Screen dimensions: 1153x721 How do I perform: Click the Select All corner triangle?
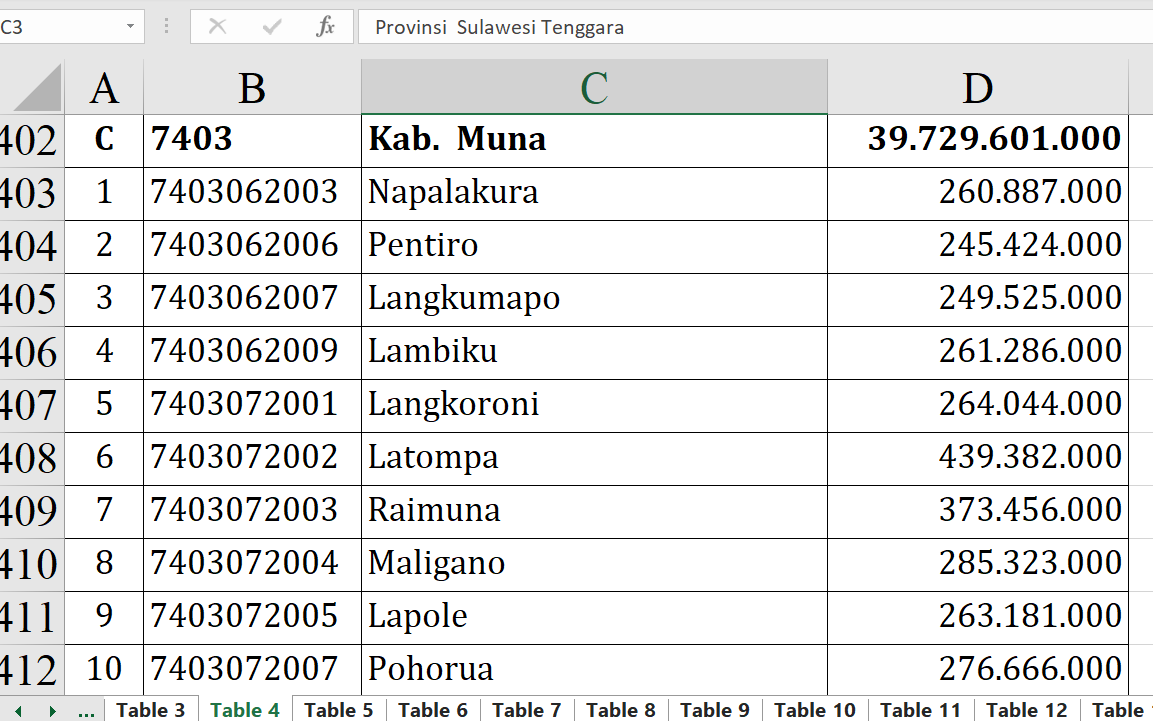(38, 89)
